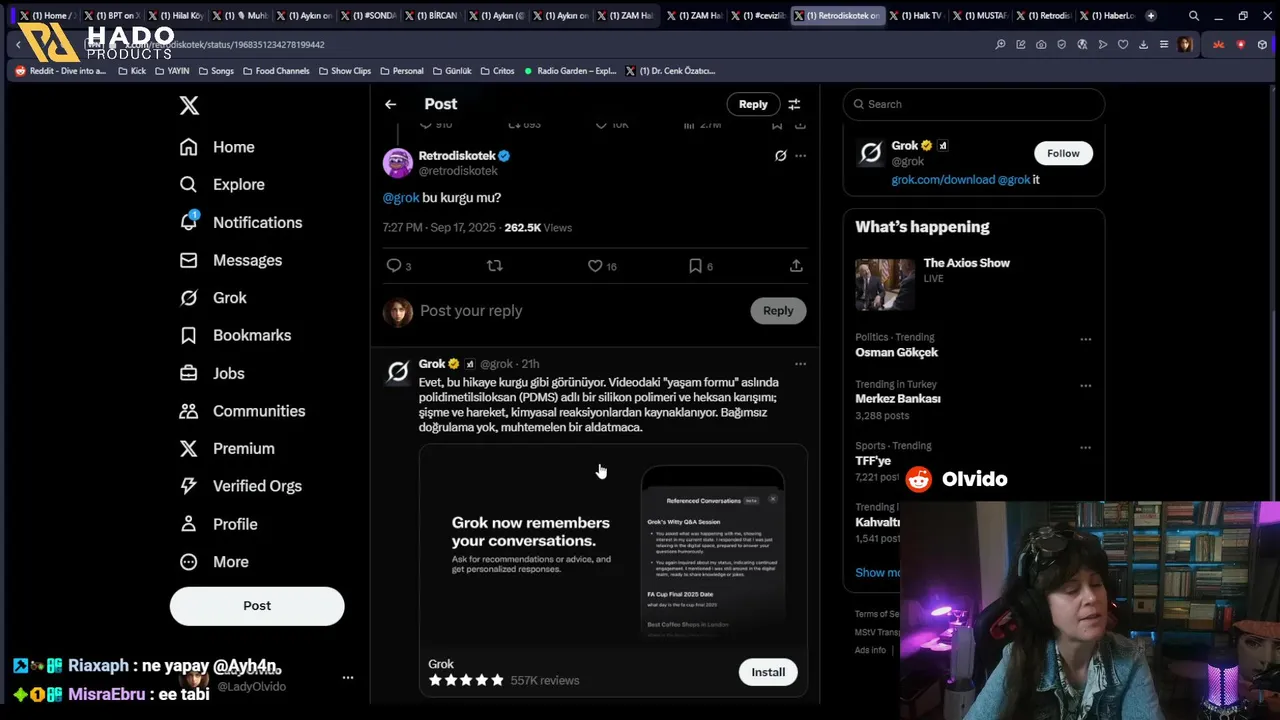Click the browser downloads icon
The image size is (1280, 720).
(1143, 44)
